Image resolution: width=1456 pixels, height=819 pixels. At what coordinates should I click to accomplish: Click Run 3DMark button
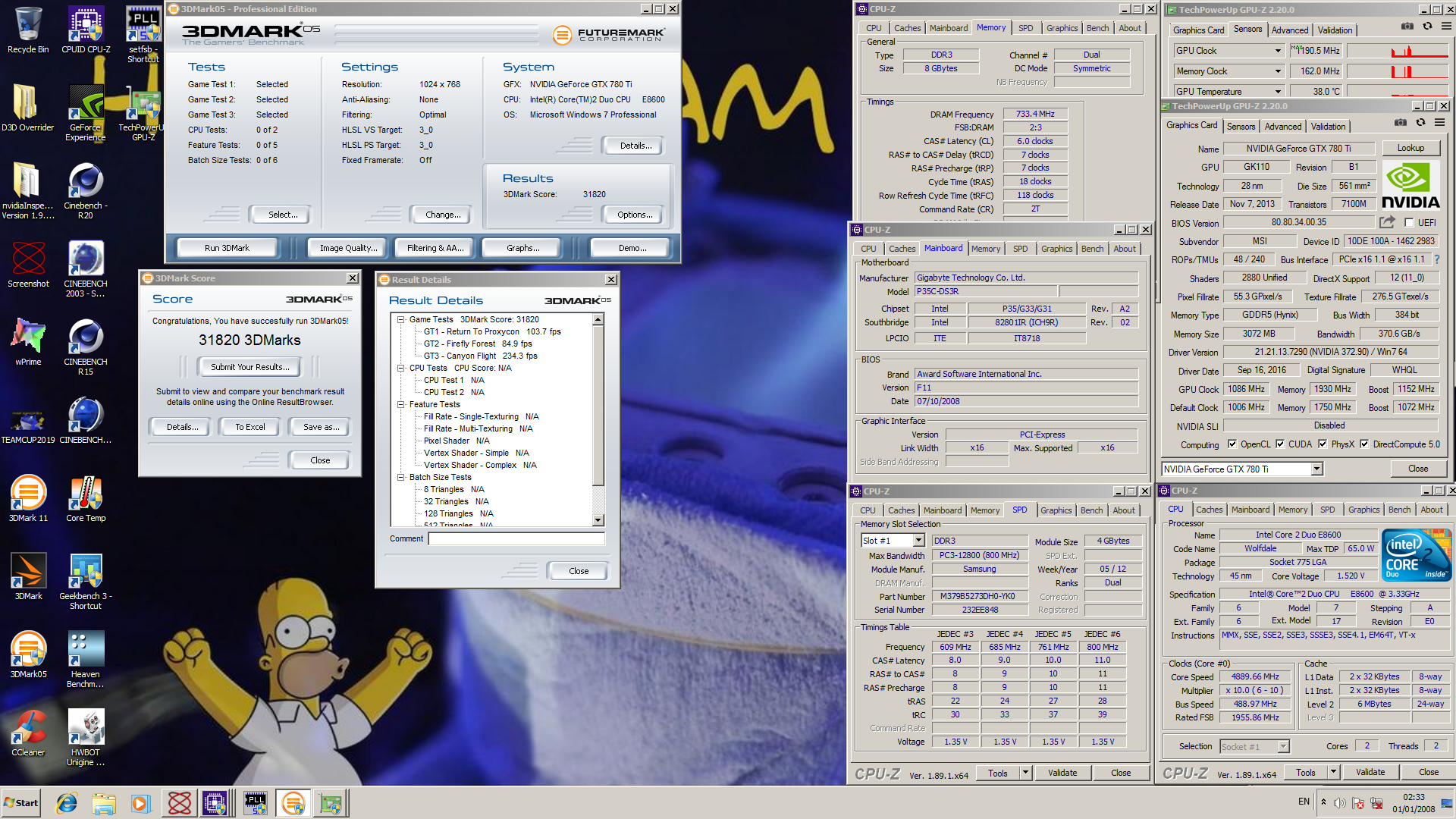227,248
